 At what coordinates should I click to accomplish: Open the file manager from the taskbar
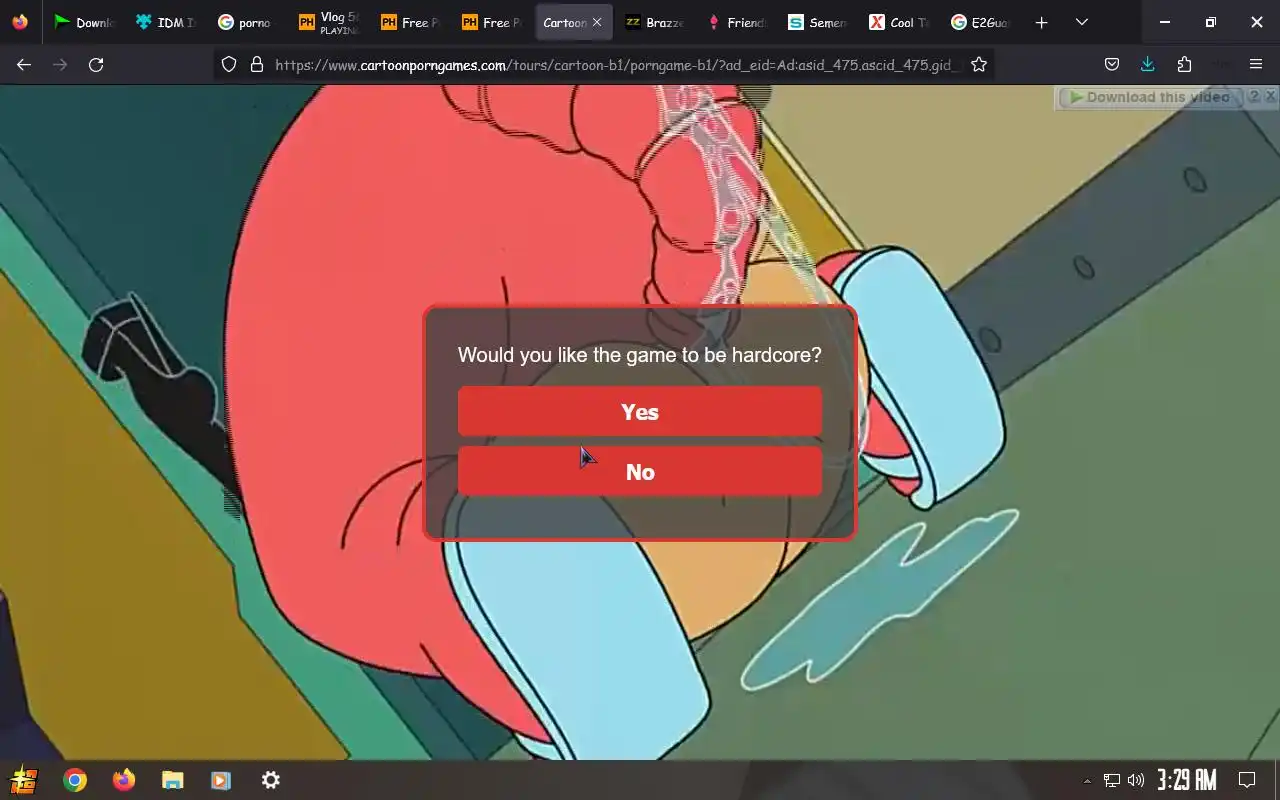click(x=173, y=780)
